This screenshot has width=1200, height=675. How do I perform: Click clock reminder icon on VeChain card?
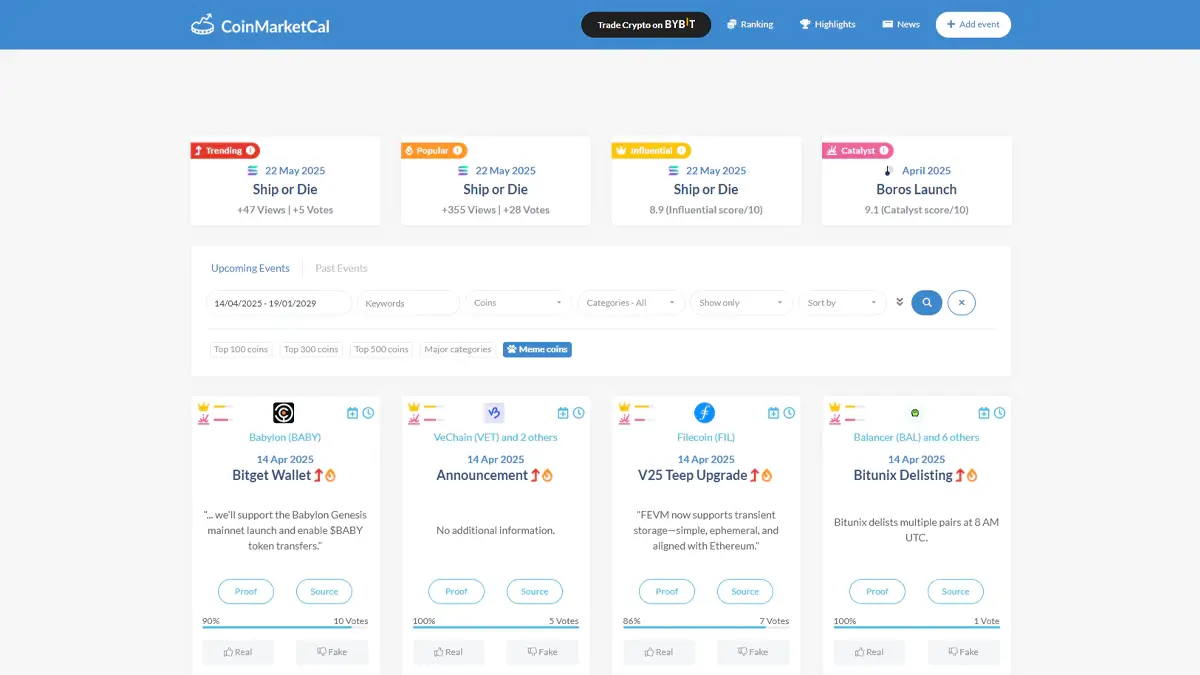[579, 413]
